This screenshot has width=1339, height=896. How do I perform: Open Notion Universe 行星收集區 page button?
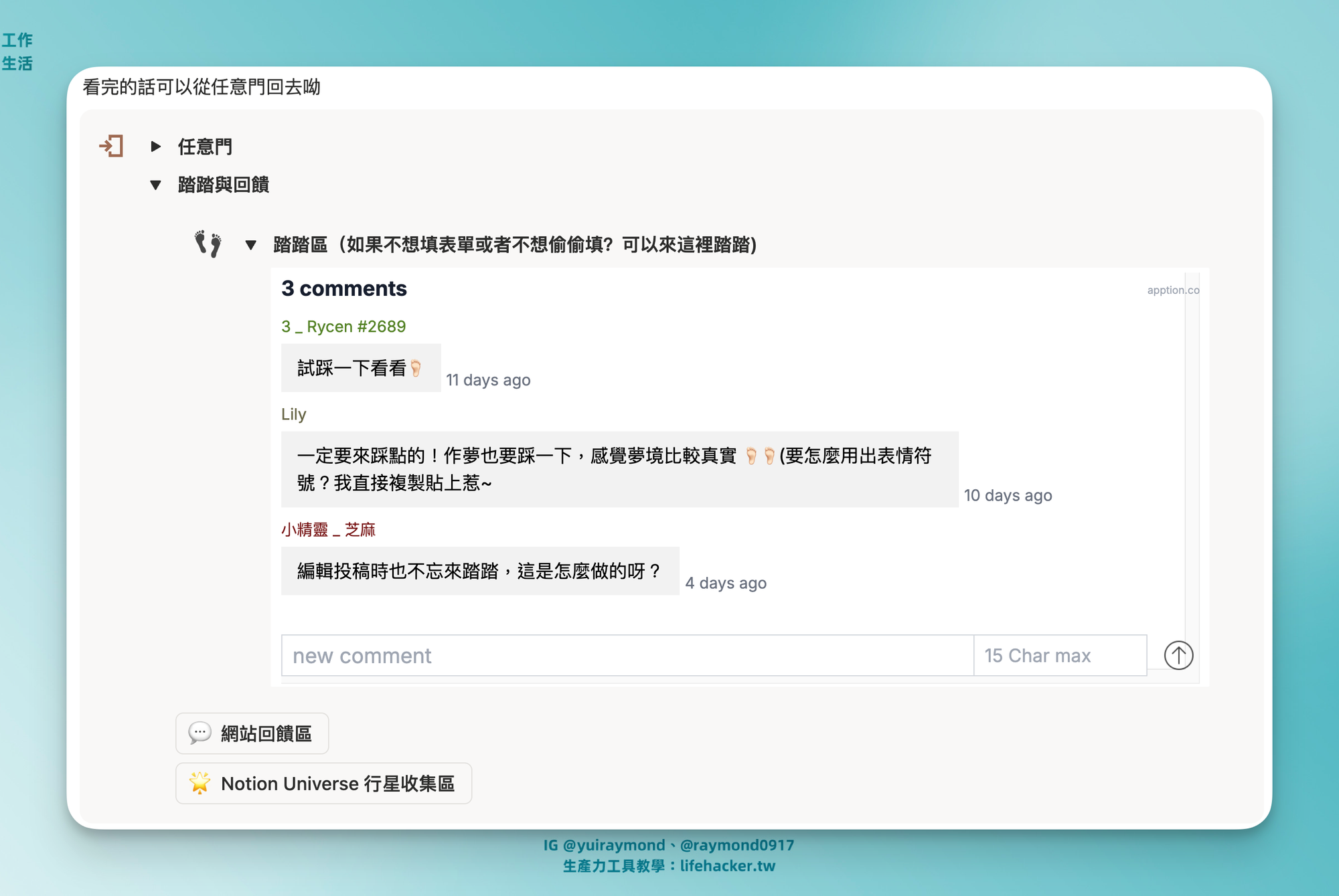[x=337, y=783]
